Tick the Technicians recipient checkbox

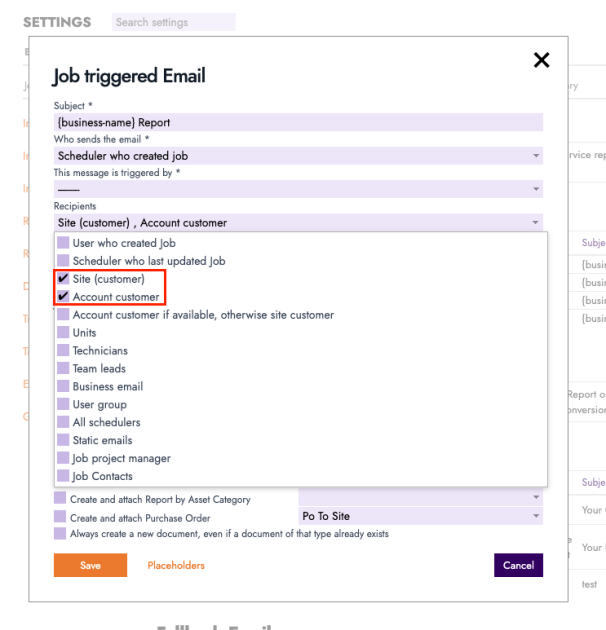pyautogui.click(x=64, y=351)
